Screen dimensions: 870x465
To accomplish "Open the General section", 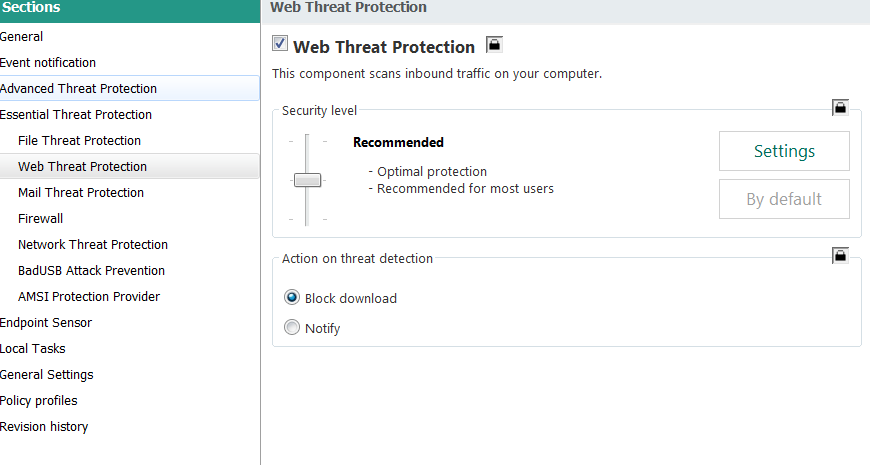I will (22, 37).
